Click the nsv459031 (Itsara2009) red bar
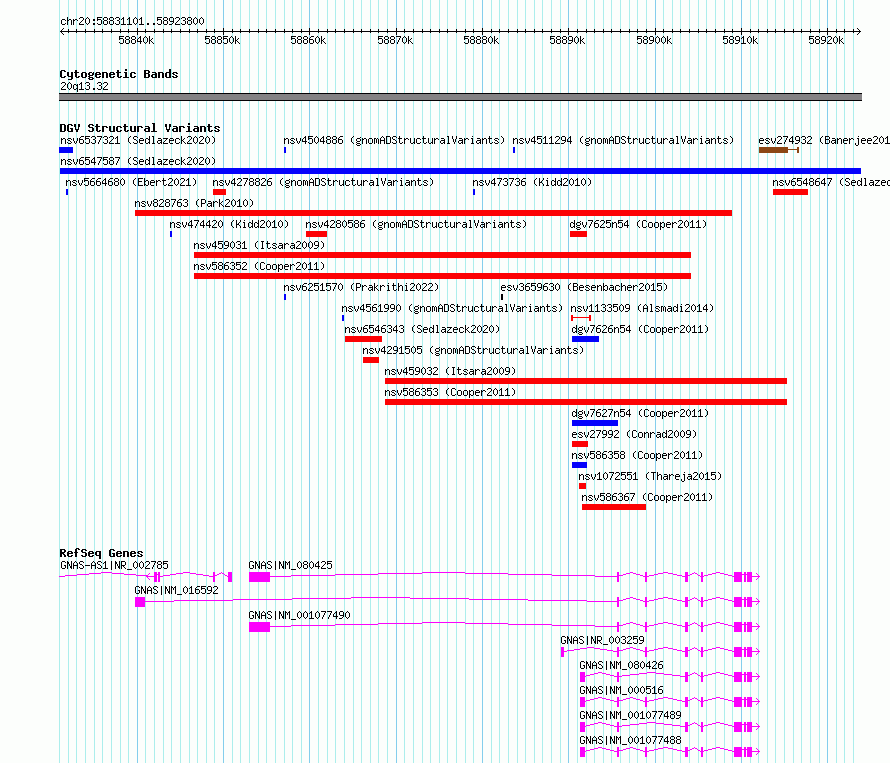890x763 pixels. 442,255
